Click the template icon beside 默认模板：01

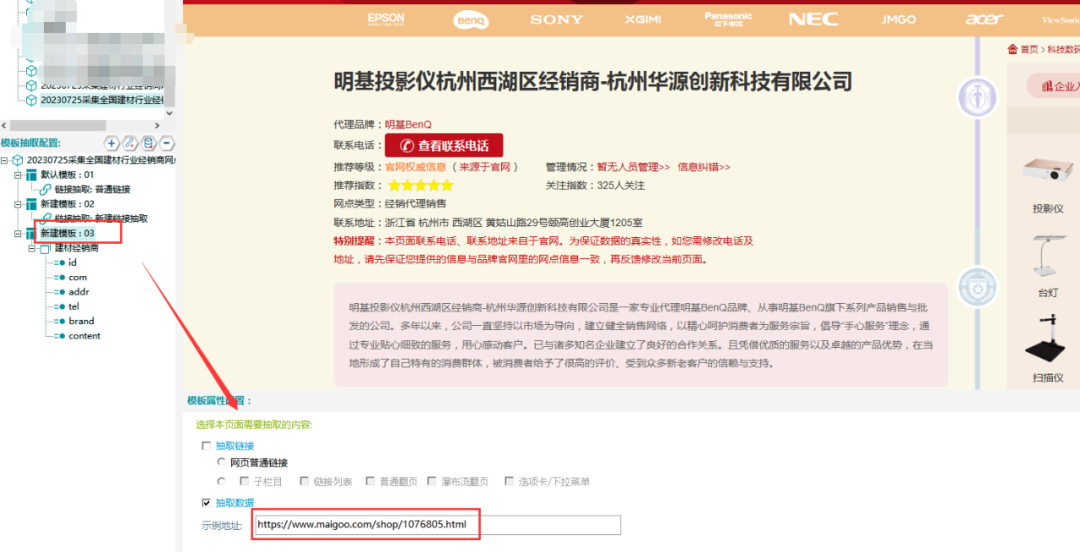point(31,175)
